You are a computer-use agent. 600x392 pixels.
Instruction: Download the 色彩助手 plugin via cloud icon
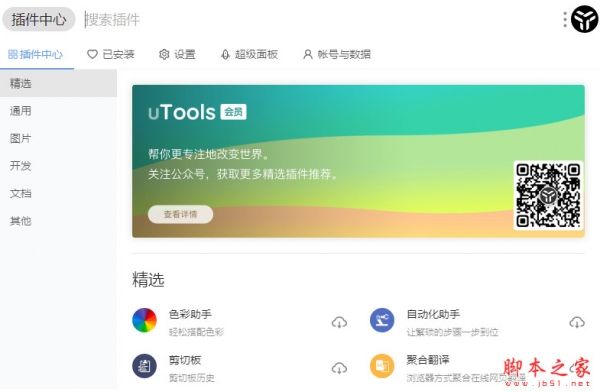coord(339,322)
